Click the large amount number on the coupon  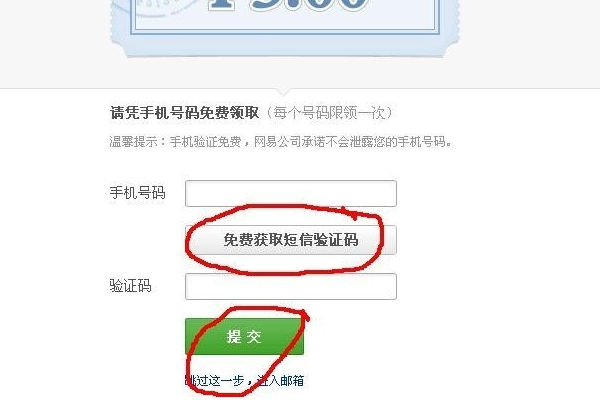pyautogui.click(x=289, y=6)
